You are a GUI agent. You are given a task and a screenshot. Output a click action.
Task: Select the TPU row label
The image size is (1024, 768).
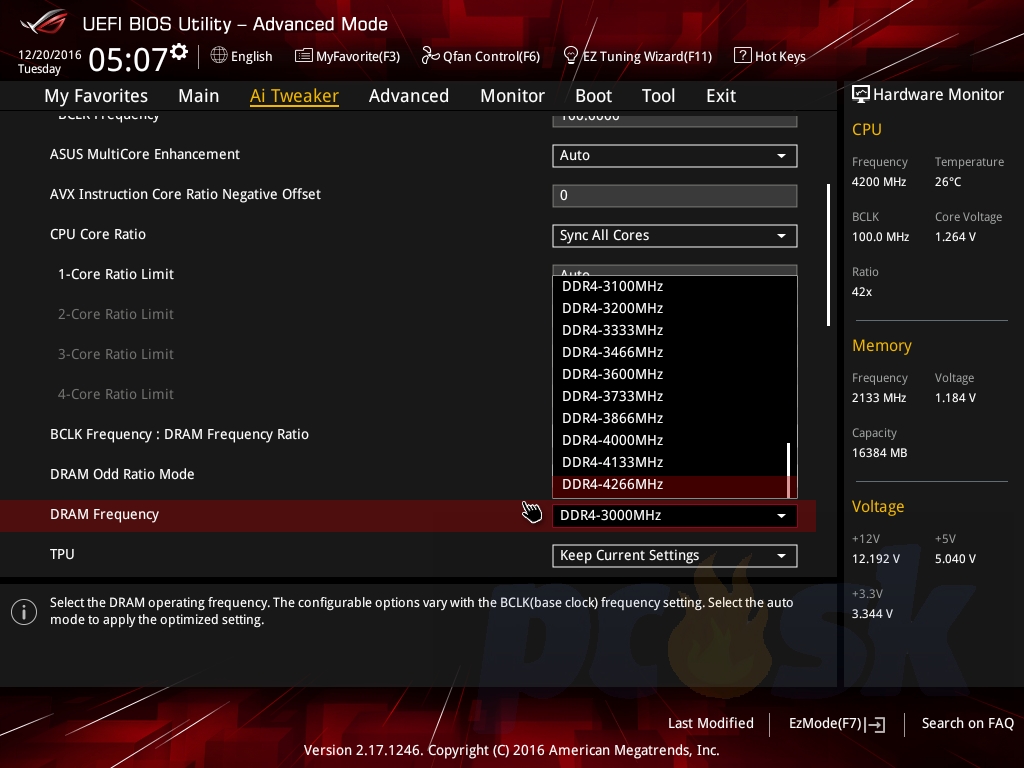pyautogui.click(x=62, y=554)
